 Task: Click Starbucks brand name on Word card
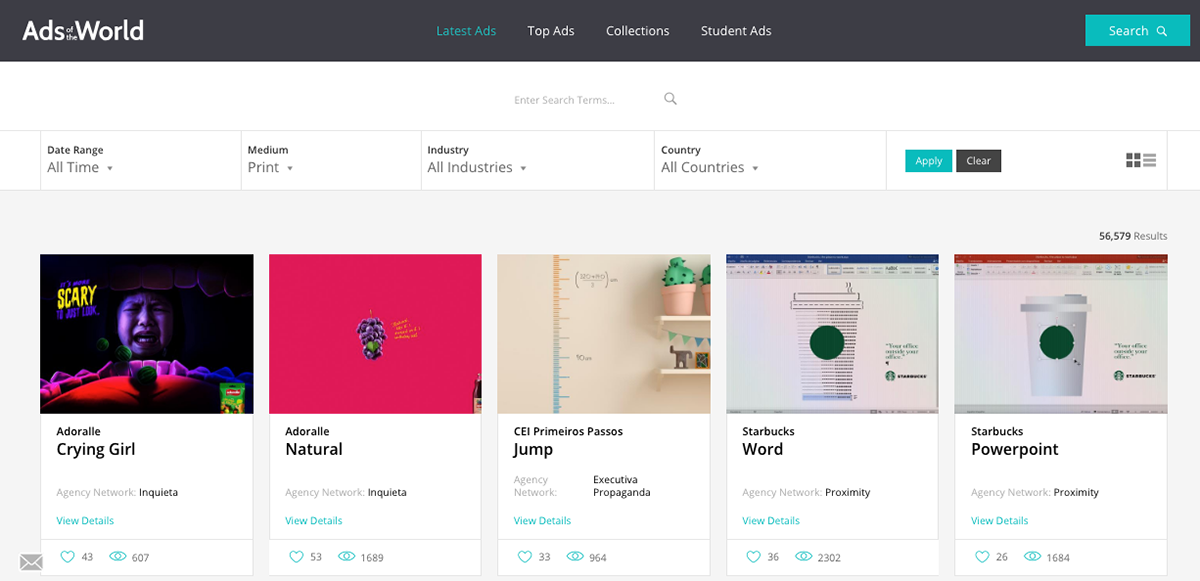pyautogui.click(x=768, y=431)
